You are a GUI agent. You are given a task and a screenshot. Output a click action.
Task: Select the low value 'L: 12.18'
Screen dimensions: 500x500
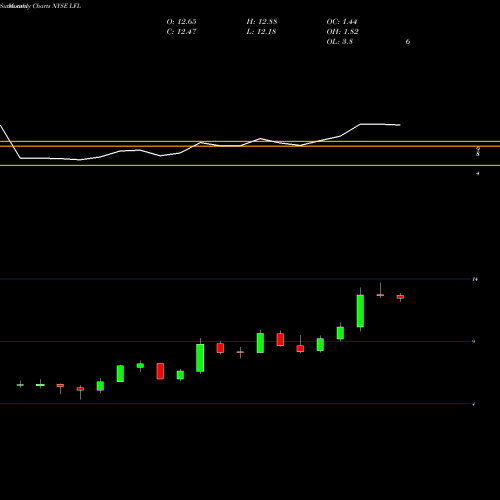click(261, 32)
